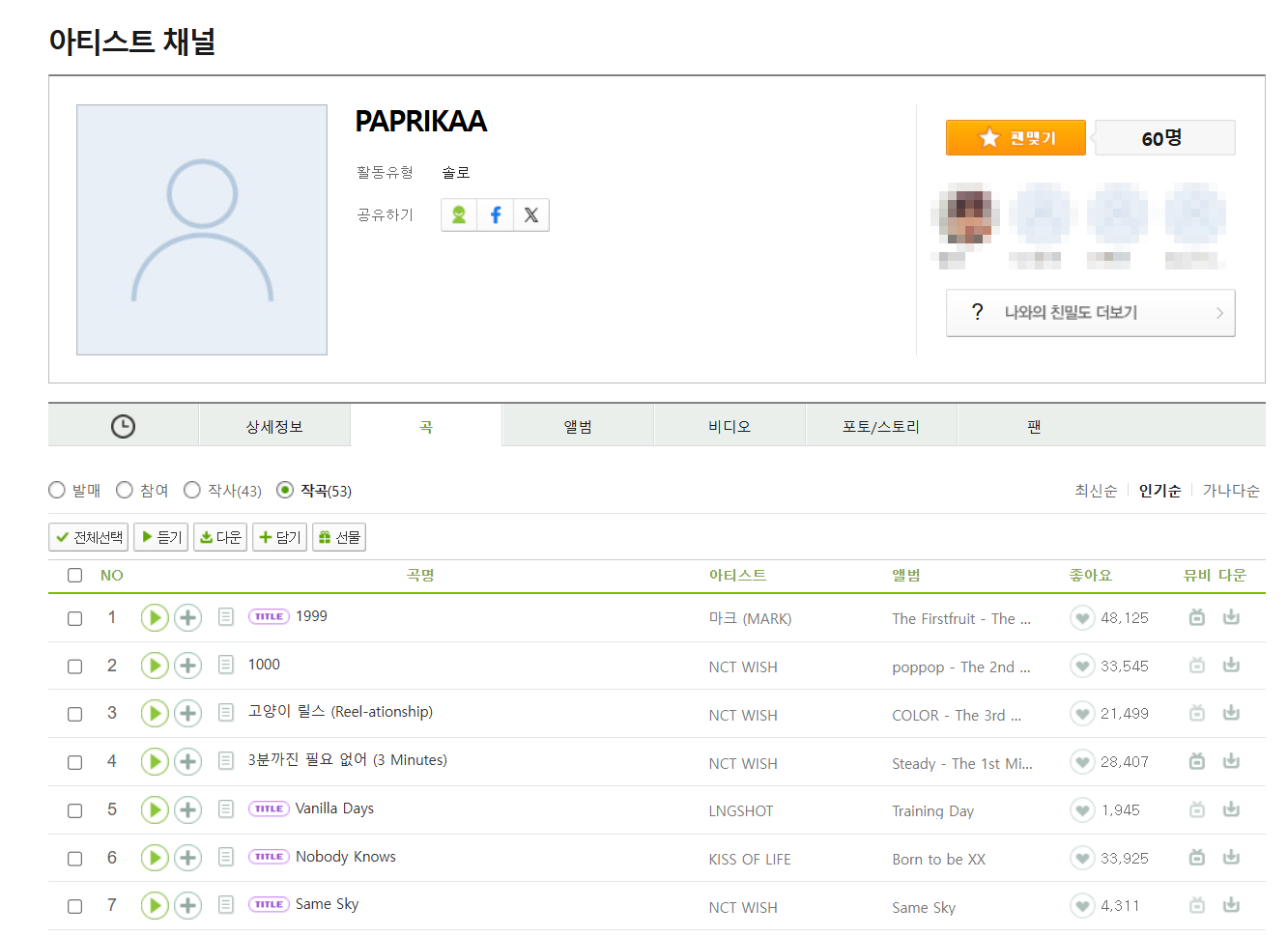Share artist on Facebook
1288x936 pixels.
[495, 214]
